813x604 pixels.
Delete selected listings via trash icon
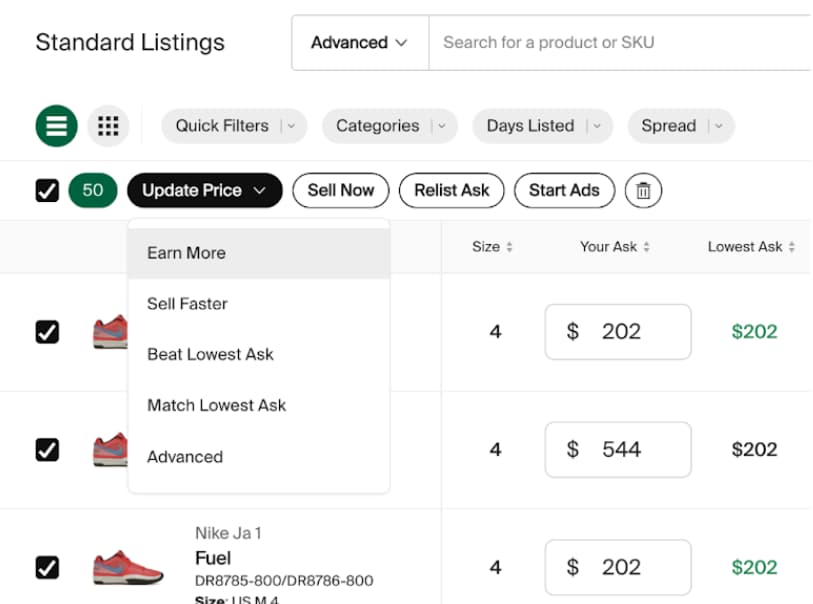click(643, 190)
